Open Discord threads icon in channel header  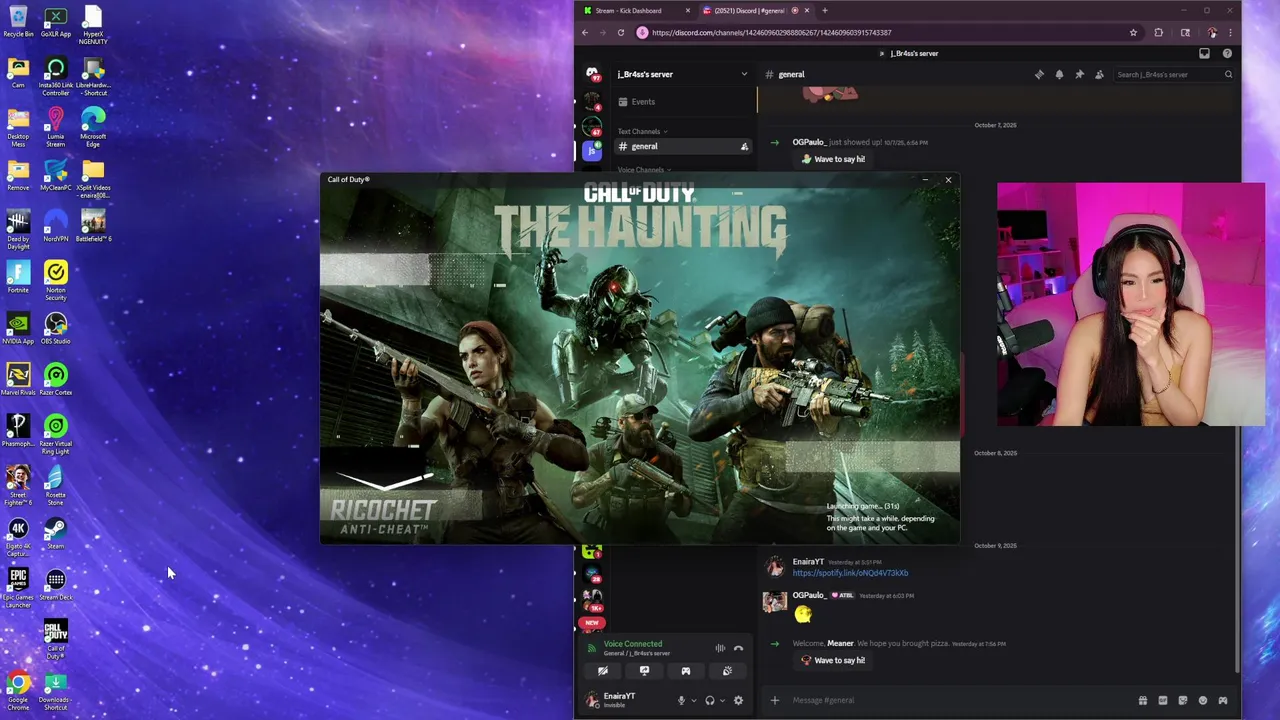(x=1039, y=74)
